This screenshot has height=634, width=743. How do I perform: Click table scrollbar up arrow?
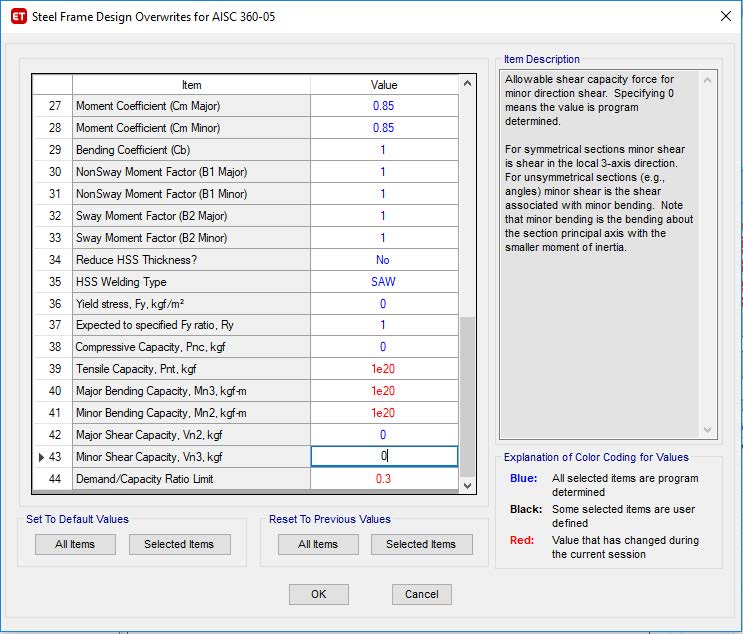tap(467, 83)
